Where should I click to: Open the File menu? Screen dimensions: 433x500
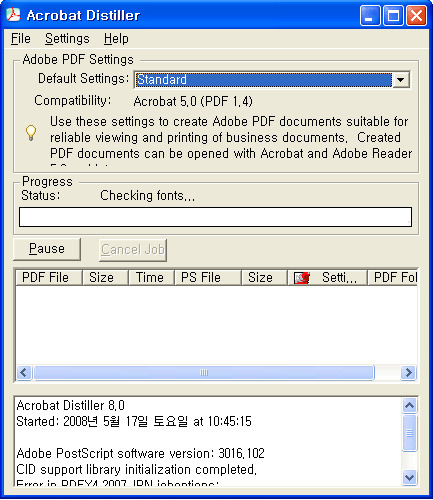click(21, 39)
